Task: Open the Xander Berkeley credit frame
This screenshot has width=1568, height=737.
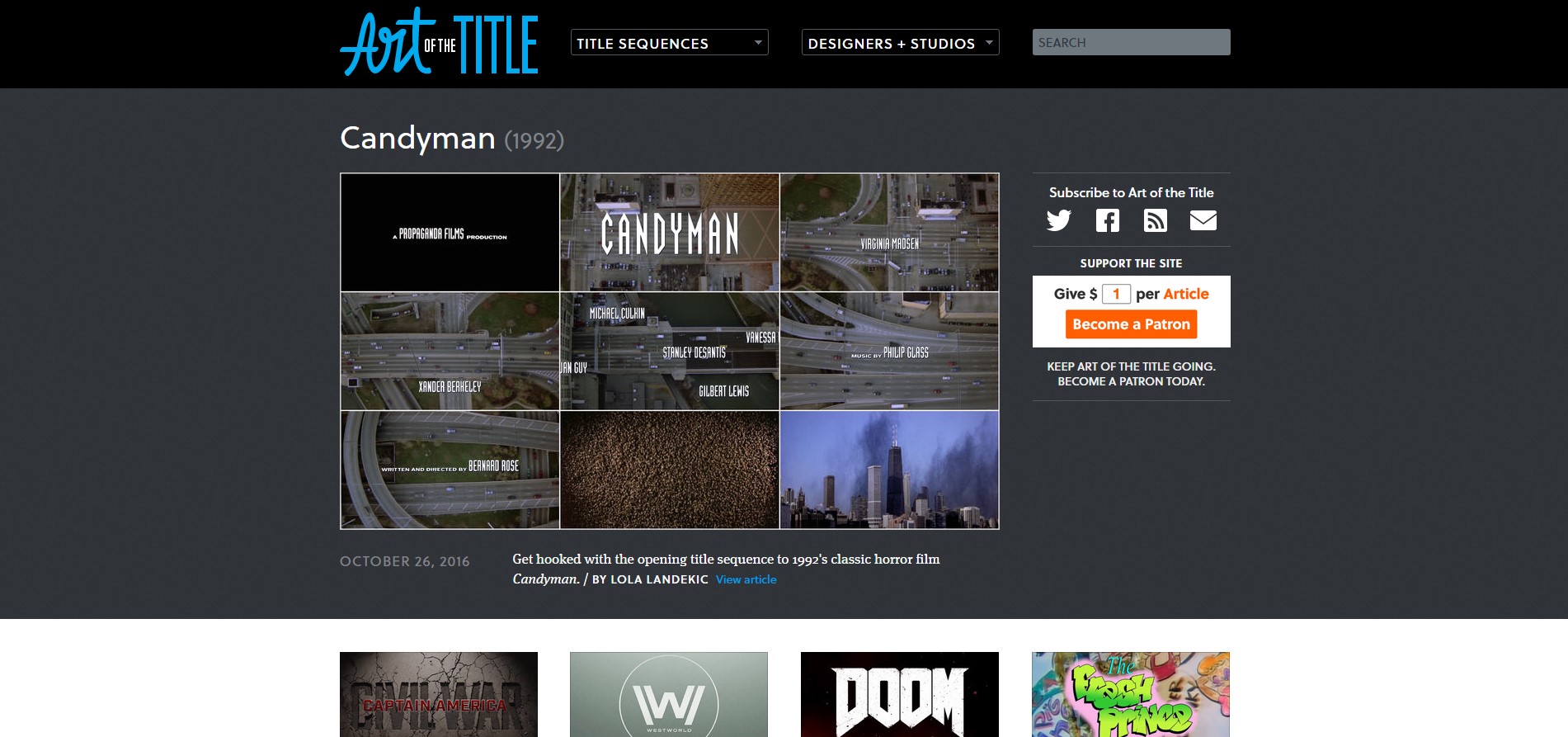Action: click(450, 351)
